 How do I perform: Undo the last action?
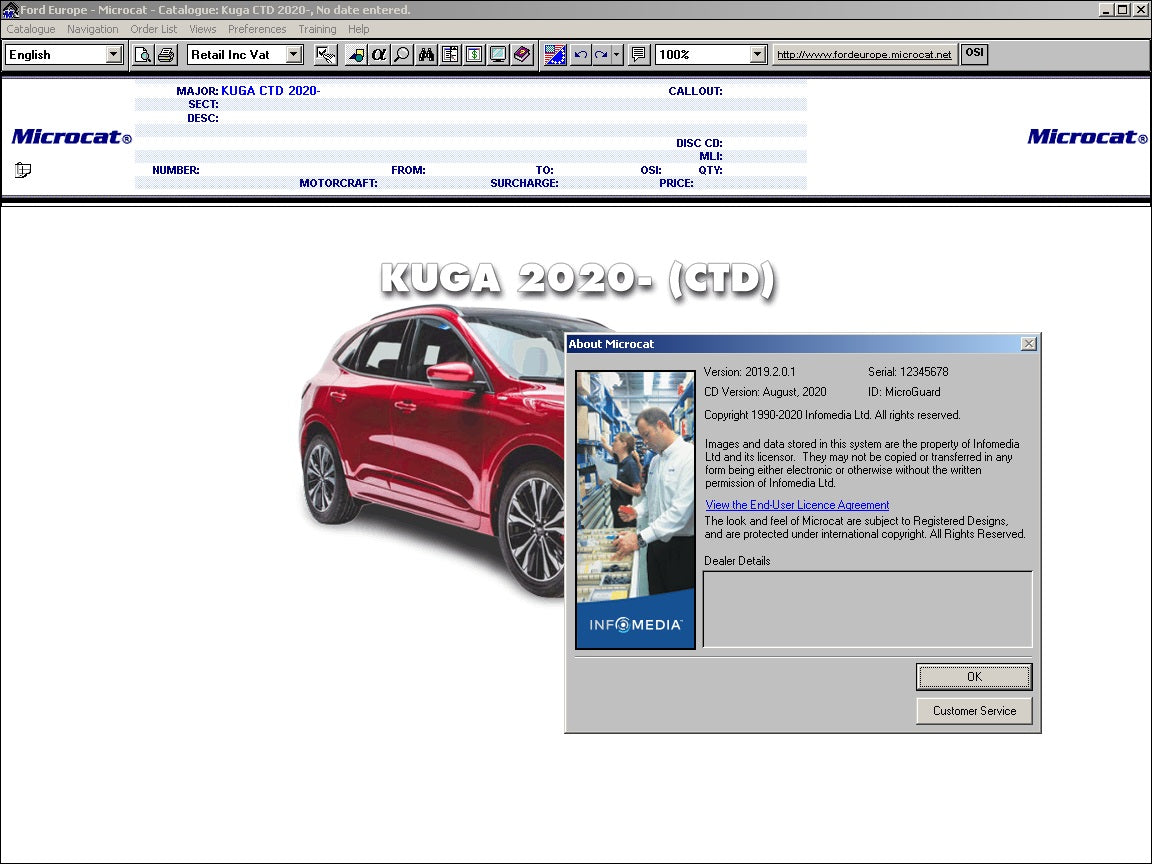point(582,54)
